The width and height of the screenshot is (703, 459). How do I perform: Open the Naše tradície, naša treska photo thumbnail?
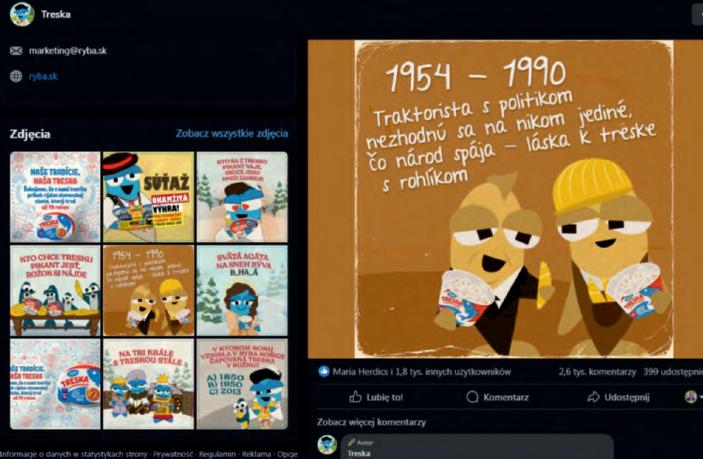pyautogui.click(x=55, y=197)
